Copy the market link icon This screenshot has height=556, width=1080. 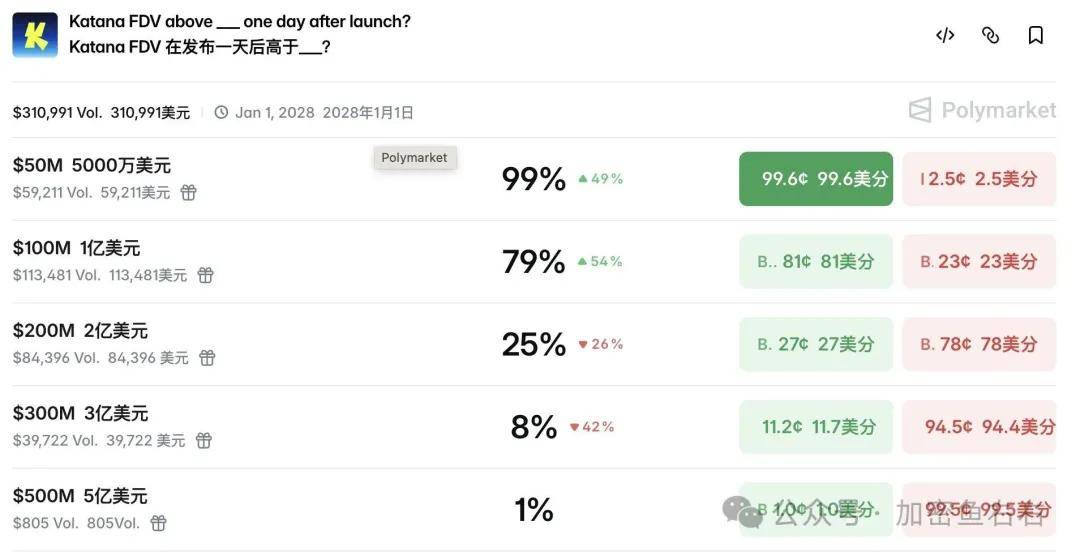991,35
